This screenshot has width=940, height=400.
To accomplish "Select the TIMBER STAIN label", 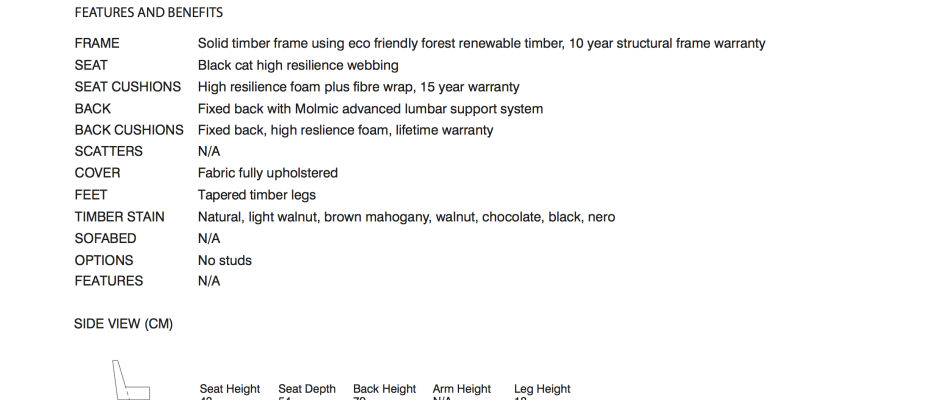I will coord(120,217).
